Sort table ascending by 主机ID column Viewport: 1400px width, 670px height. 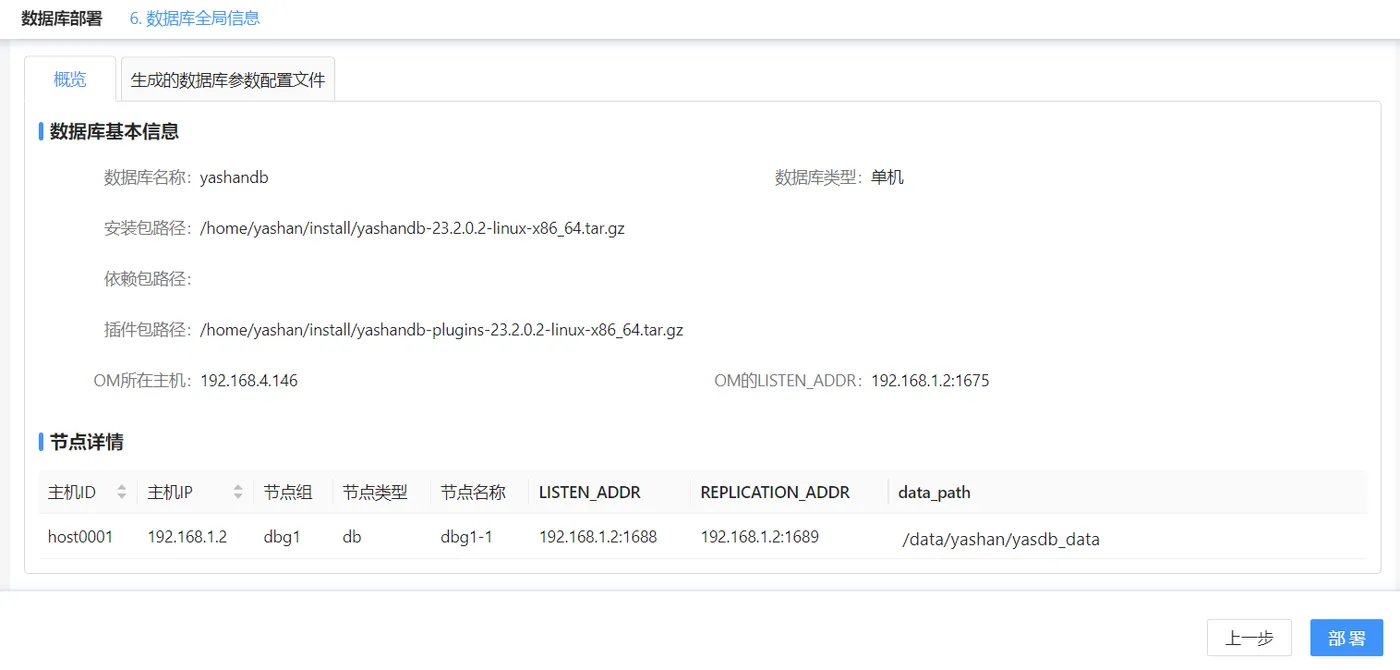click(121, 487)
